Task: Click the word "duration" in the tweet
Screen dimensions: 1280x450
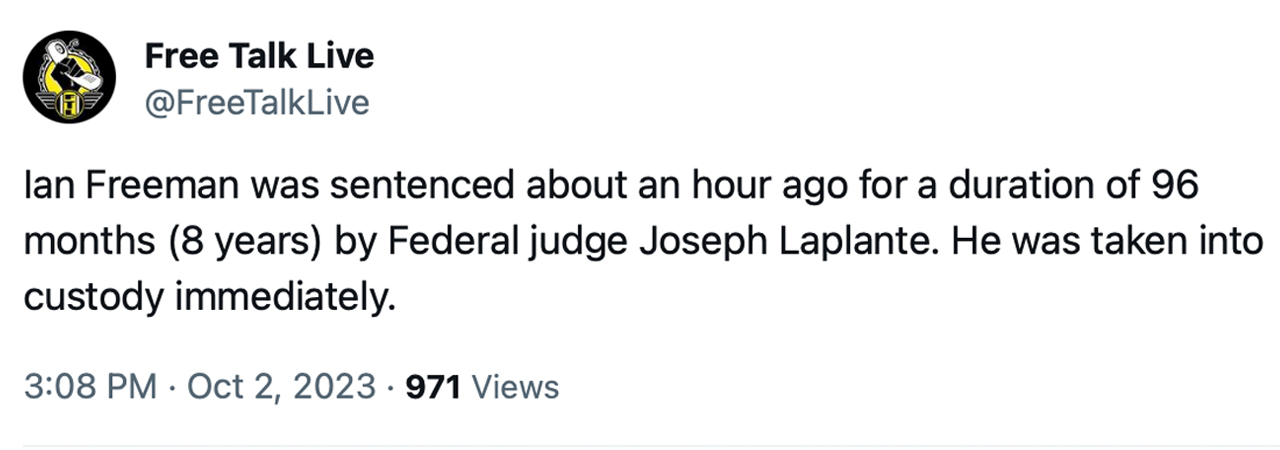Action: [x=1027, y=187]
